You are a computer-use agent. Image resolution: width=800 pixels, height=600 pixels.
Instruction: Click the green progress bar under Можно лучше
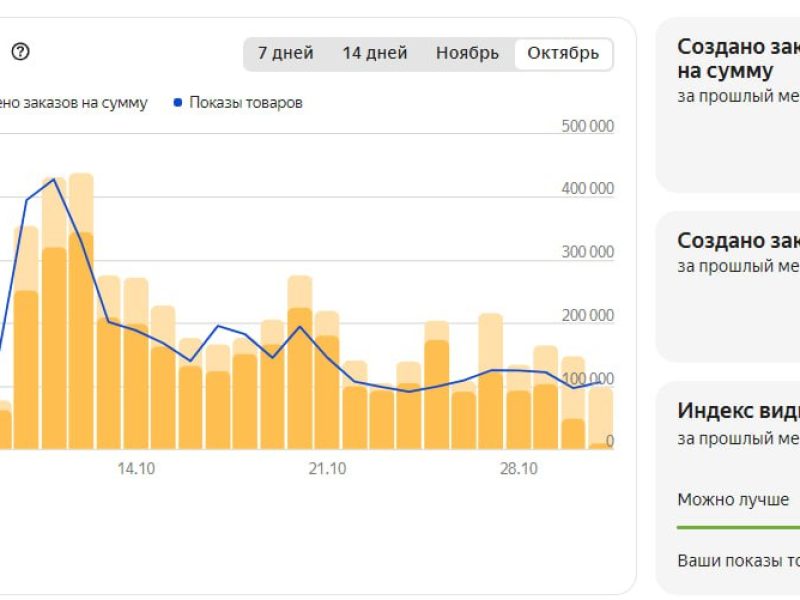[738, 526]
